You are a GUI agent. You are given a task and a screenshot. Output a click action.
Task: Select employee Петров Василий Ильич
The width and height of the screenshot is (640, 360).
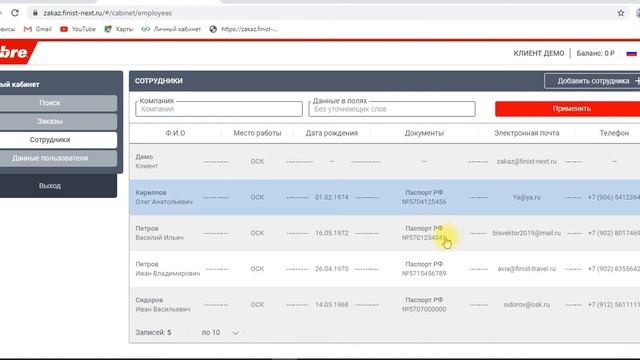(384, 233)
